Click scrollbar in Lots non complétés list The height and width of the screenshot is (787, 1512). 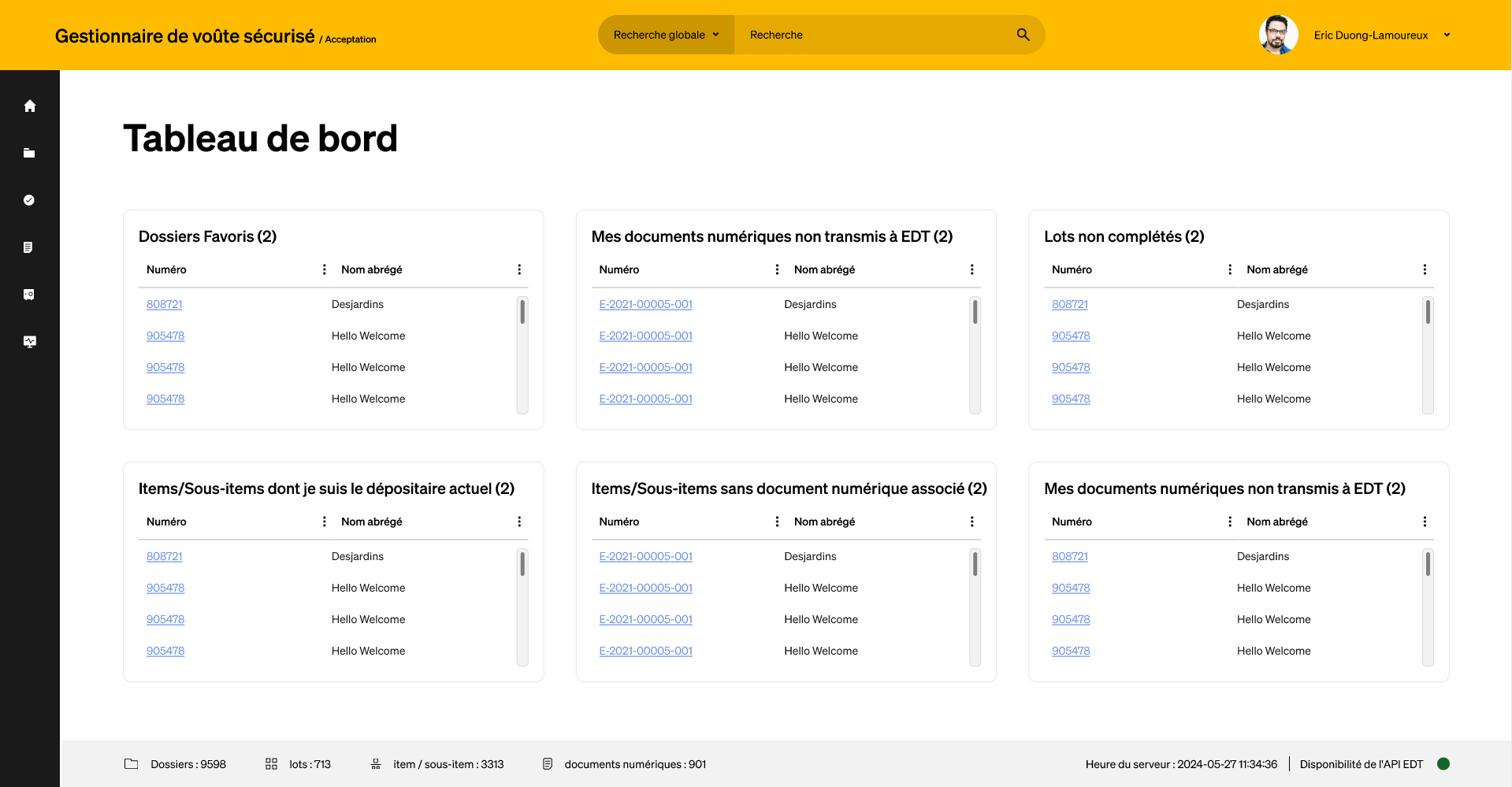tap(1428, 314)
